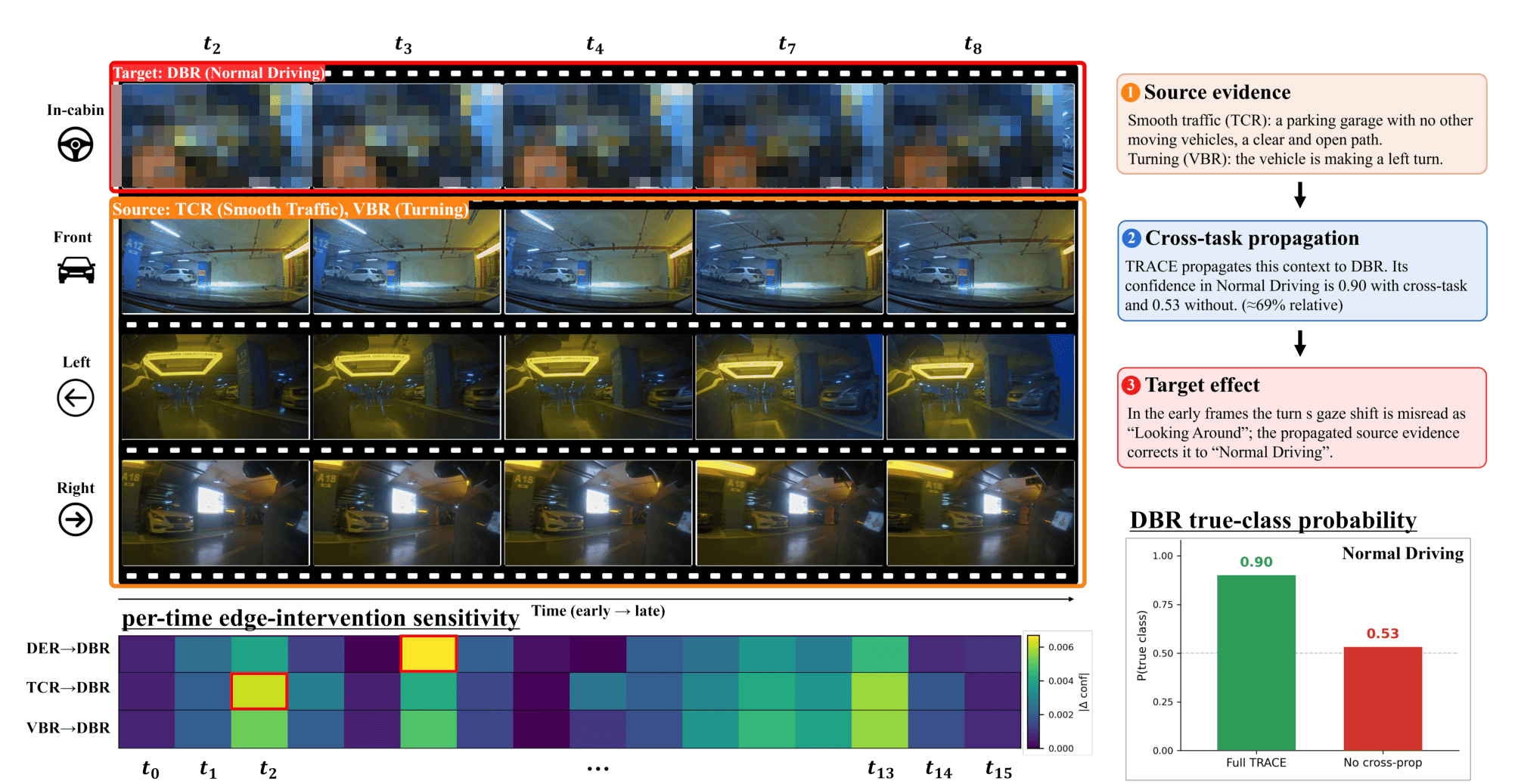Image resolution: width=1518 pixels, height=784 pixels.
Task: Click the t7 column header
Action: (787, 45)
